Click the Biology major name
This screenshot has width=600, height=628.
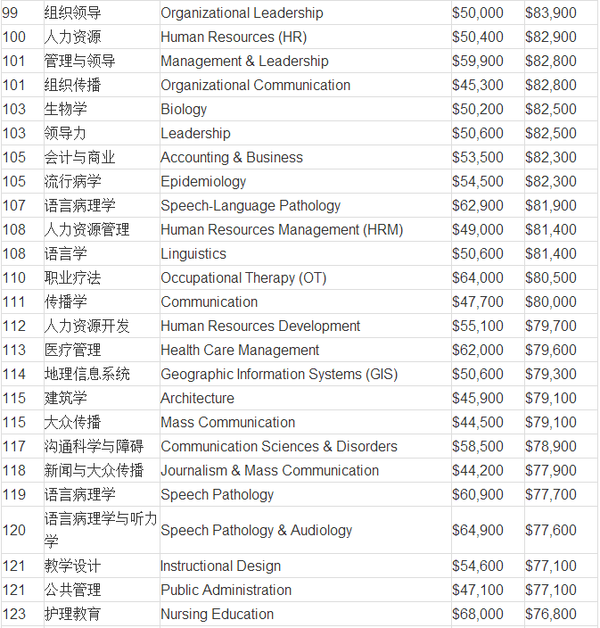(x=184, y=109)
